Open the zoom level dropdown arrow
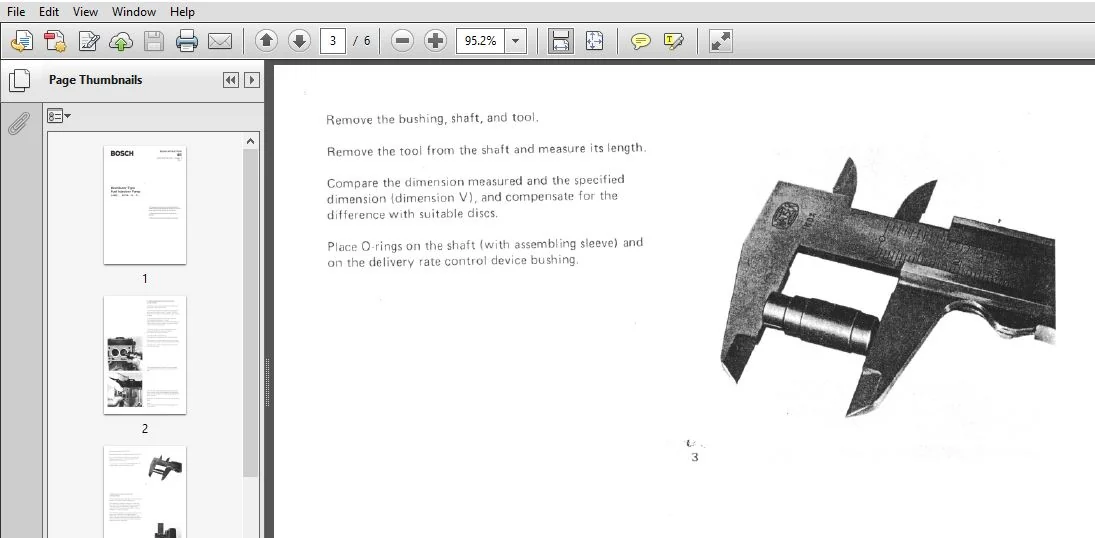Viewport: 1095px width, 538px height. [x=515, y=41]
